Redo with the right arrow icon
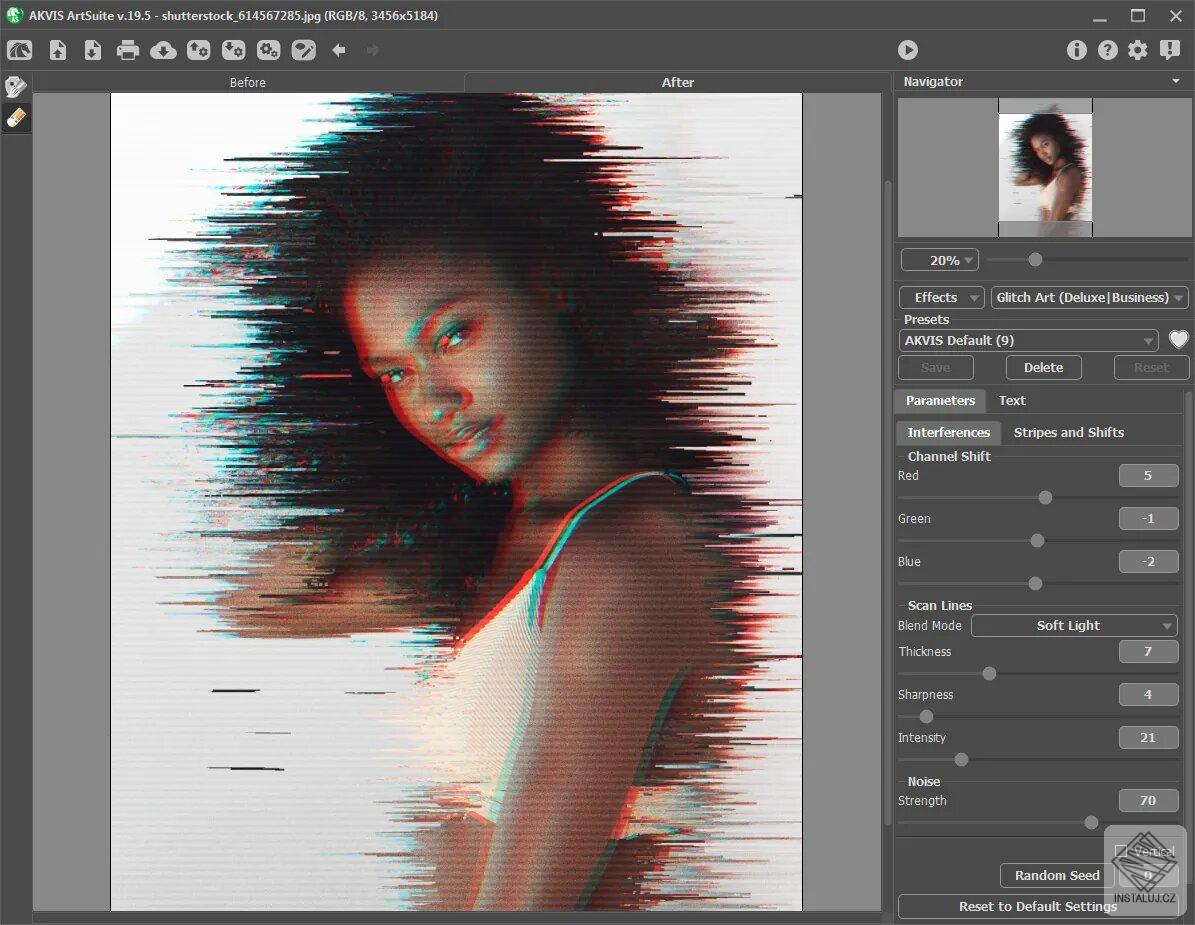Viewport: 1195px width, 925px height. pos(373,50)
